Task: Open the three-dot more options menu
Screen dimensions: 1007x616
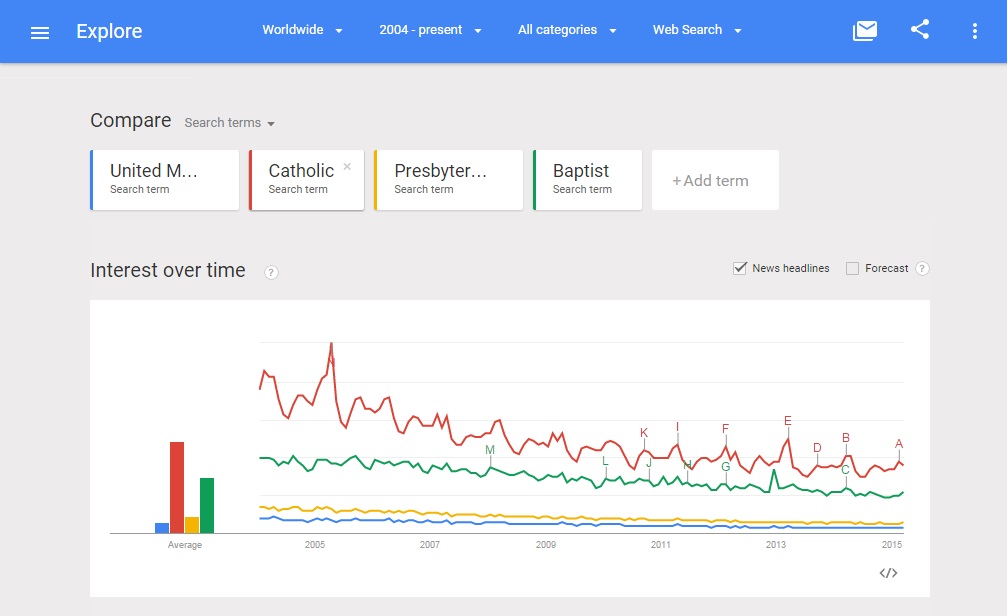Action: coord(975,31)
